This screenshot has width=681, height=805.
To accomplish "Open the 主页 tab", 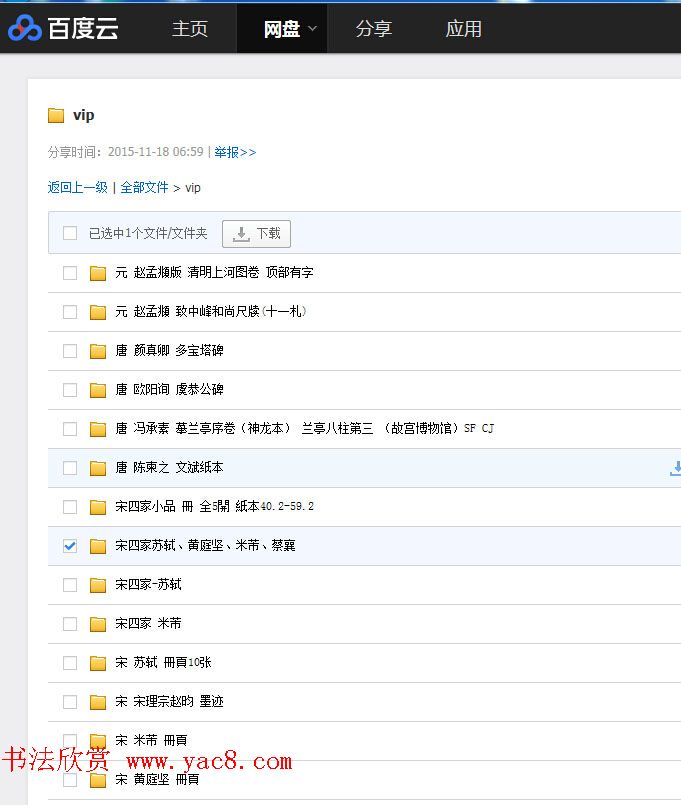I will click(x=190, y=29).
